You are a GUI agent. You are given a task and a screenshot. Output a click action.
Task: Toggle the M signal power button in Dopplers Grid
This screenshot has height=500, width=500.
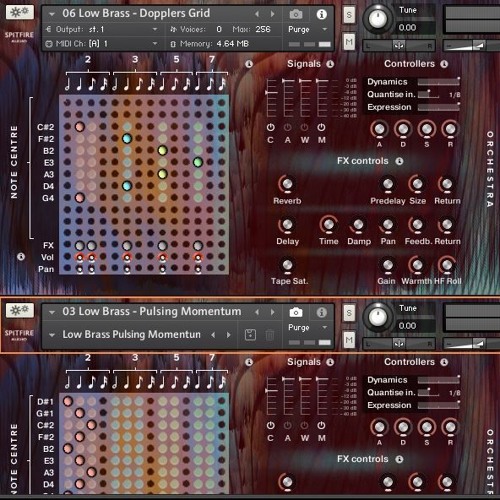(x=321, y=127)
